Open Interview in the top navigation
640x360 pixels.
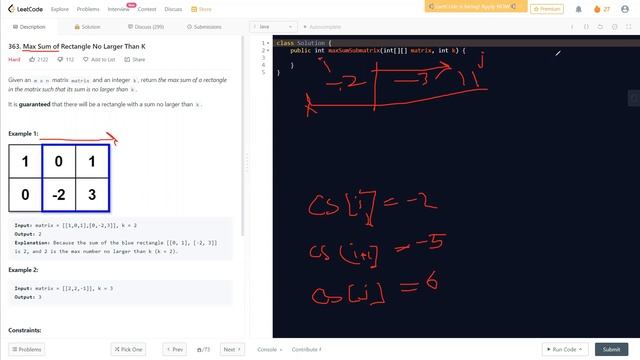(x=118, y=9)
